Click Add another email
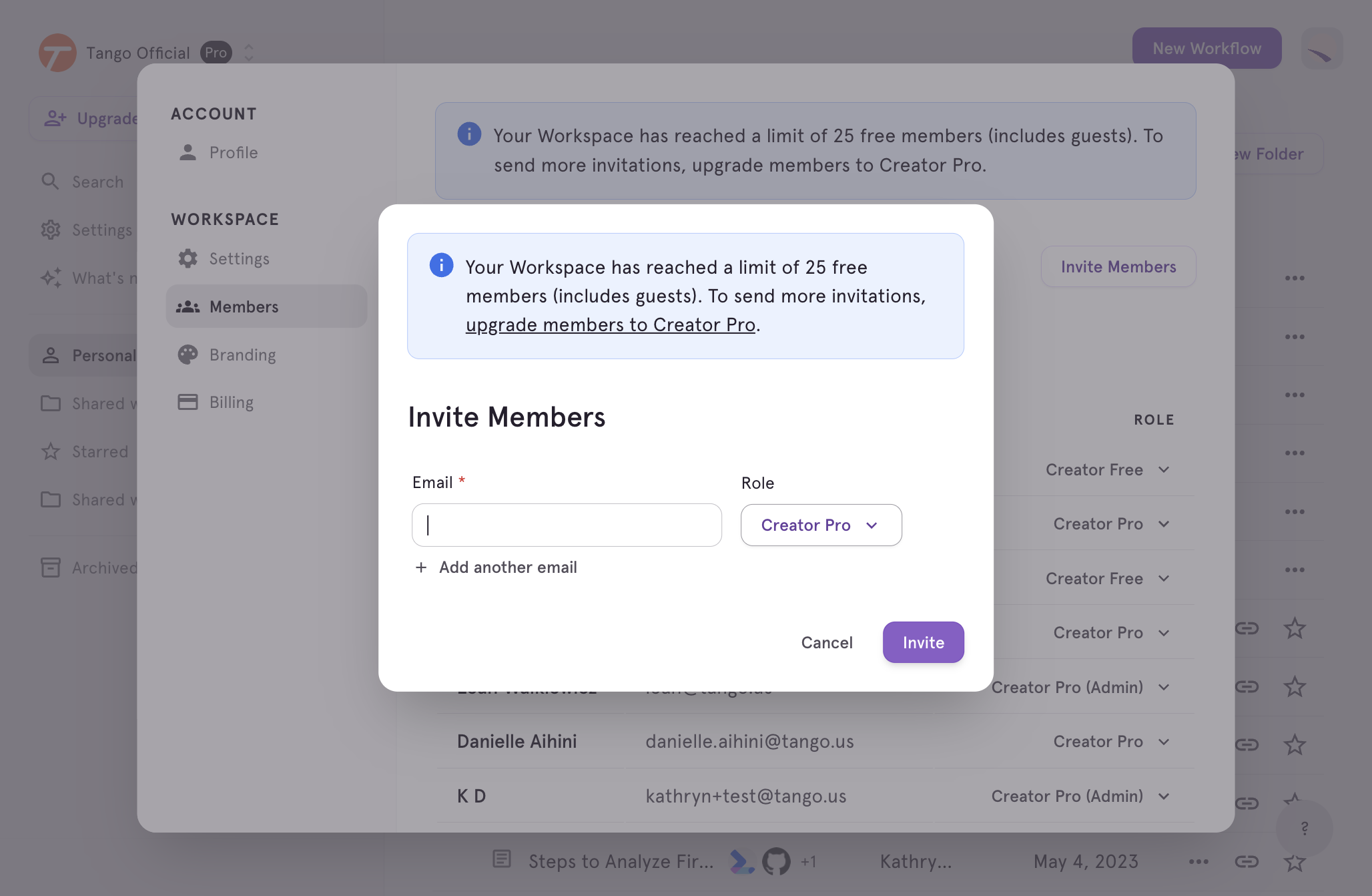This screenshot has width=1372, height=896. click(496, 568)
